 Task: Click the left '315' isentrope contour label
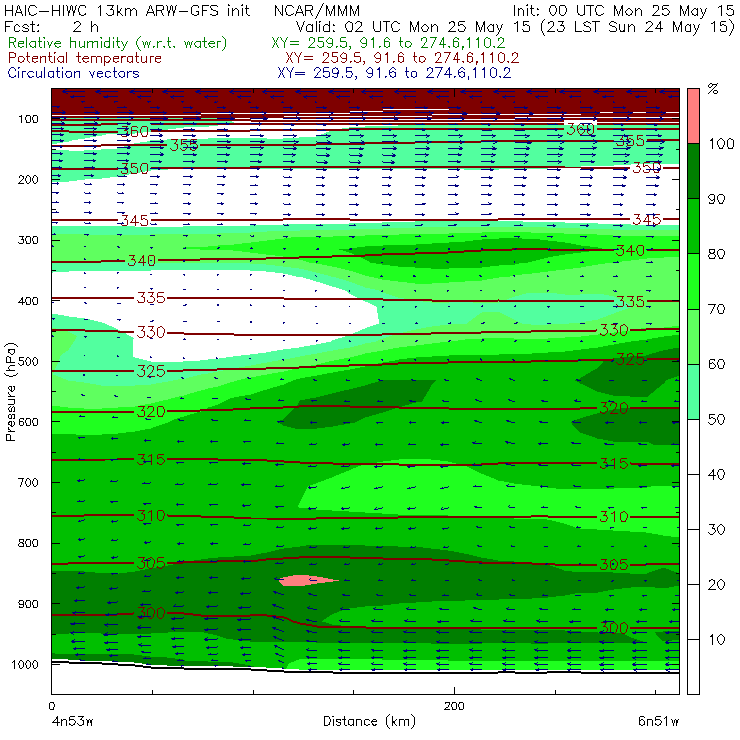coord(151,459)
